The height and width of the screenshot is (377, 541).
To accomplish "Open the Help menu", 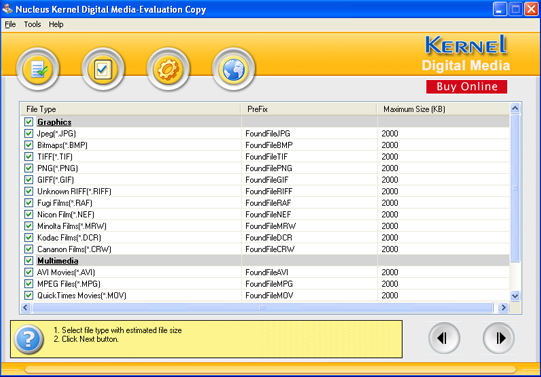I will (x=56, y=24).
